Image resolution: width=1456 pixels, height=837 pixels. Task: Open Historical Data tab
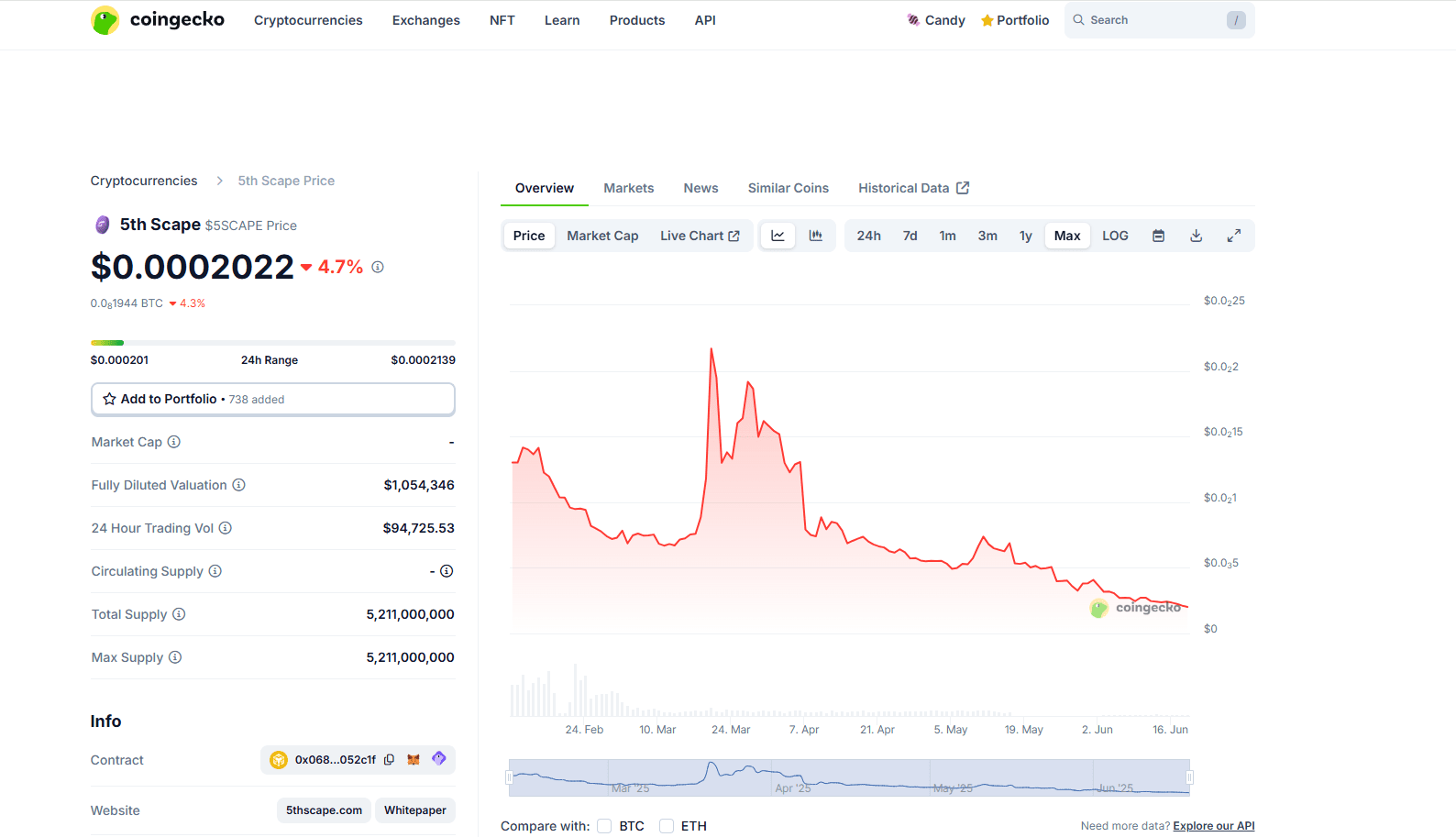[913, 188]
